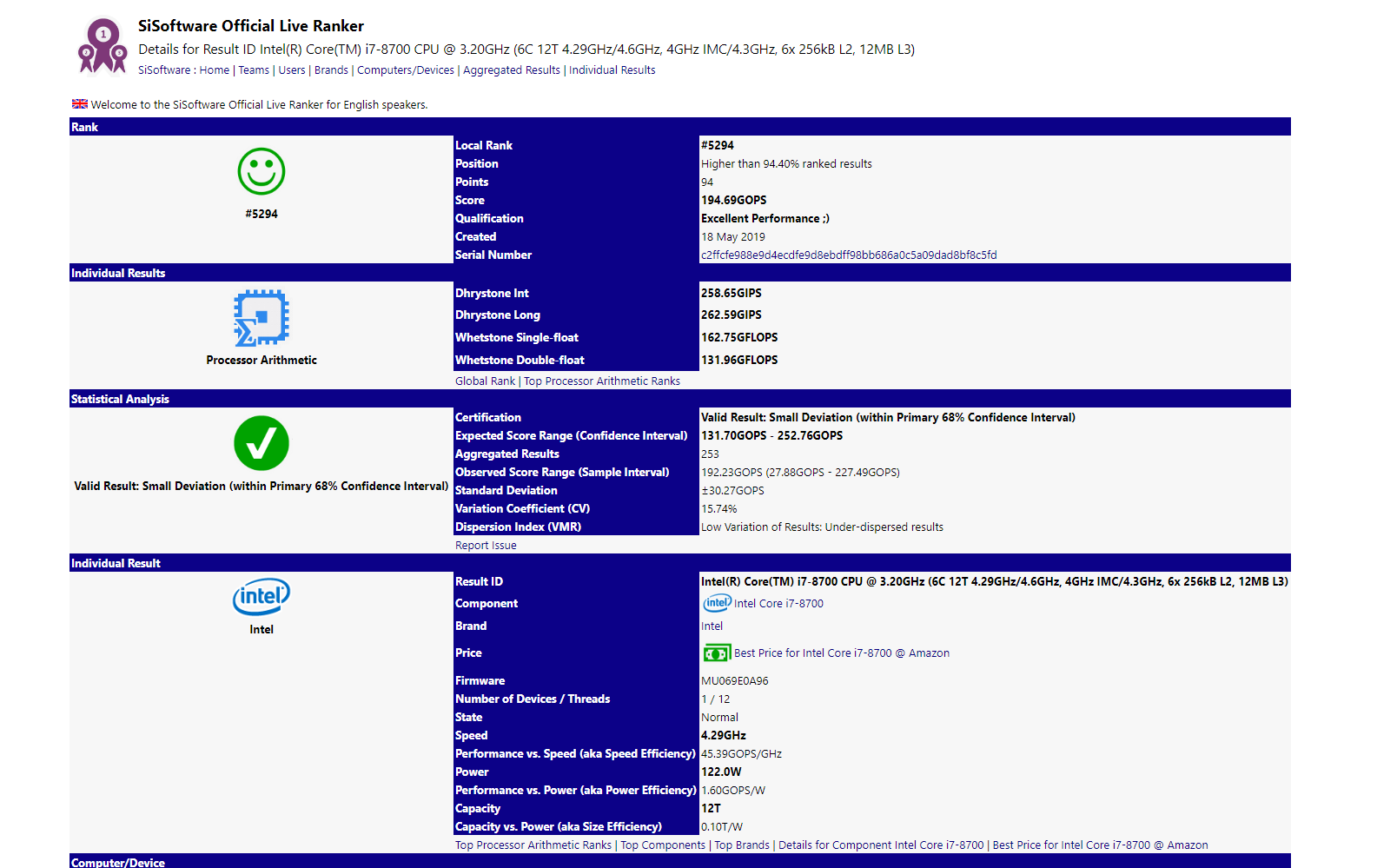Click the Created date 18 May 2019

pos(733,237)
